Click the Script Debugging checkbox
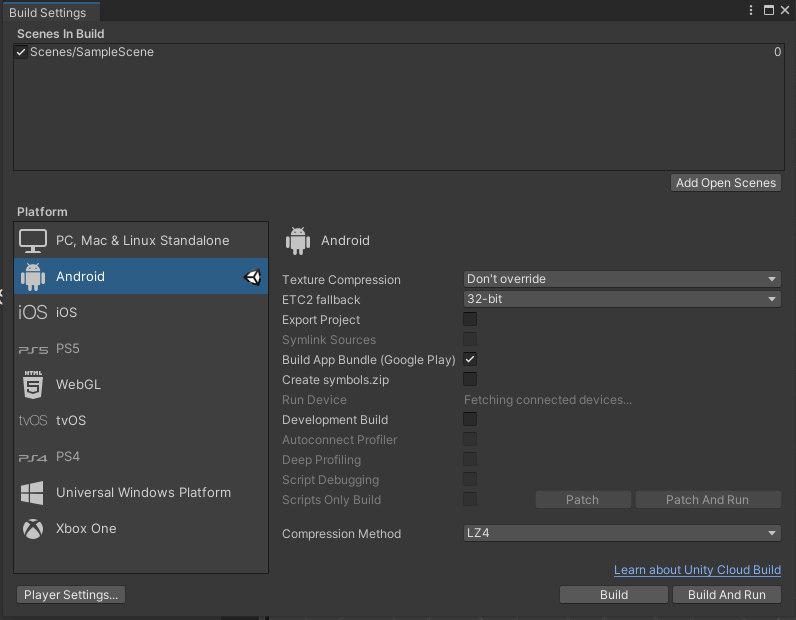The height and width of the screenshot is (620, 796). tap(470, 479)
